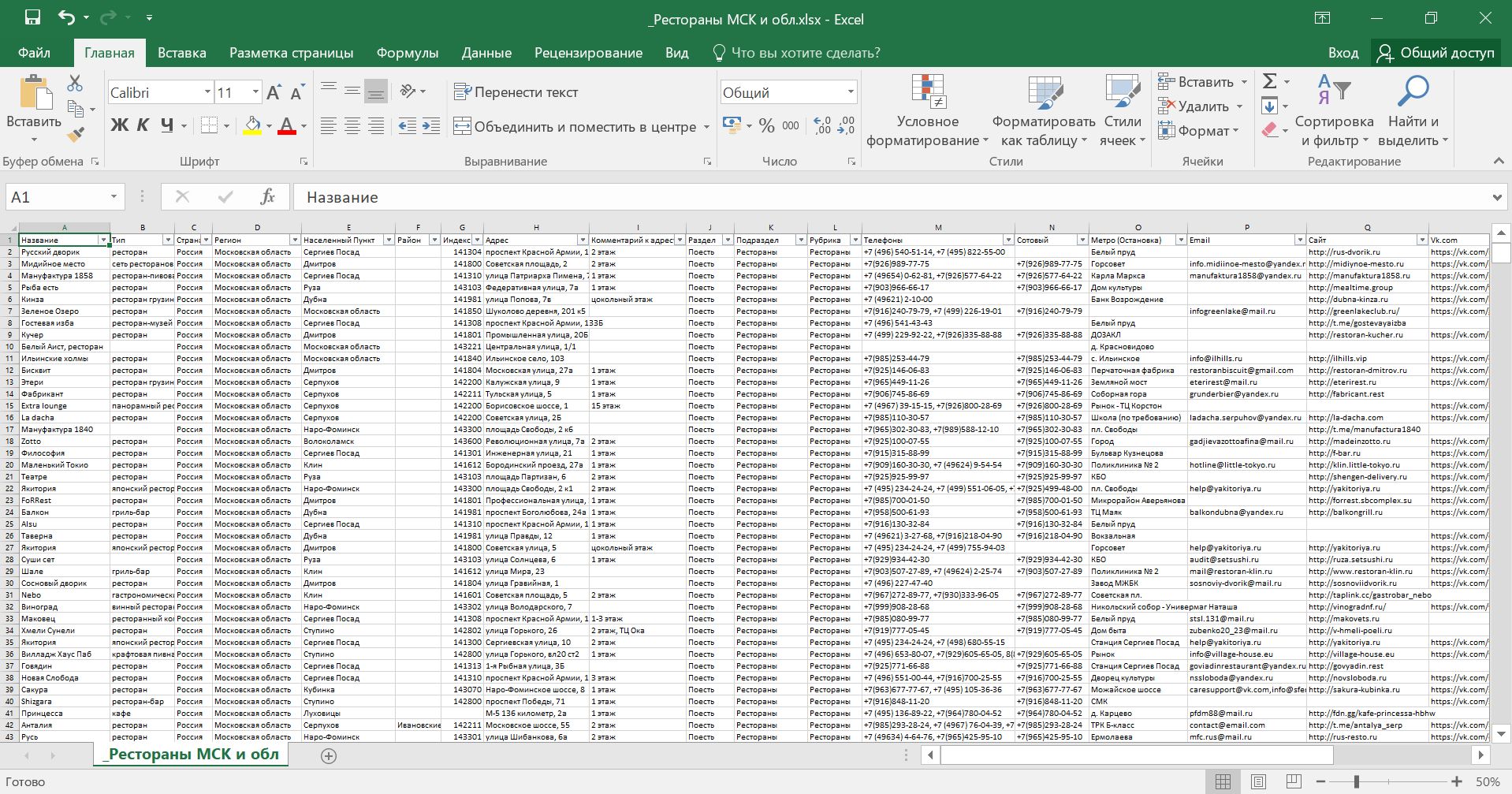The image size is (1512, 794).
Task: Expand the number format dropdown (Общий)
Action: tap(851, 92)
